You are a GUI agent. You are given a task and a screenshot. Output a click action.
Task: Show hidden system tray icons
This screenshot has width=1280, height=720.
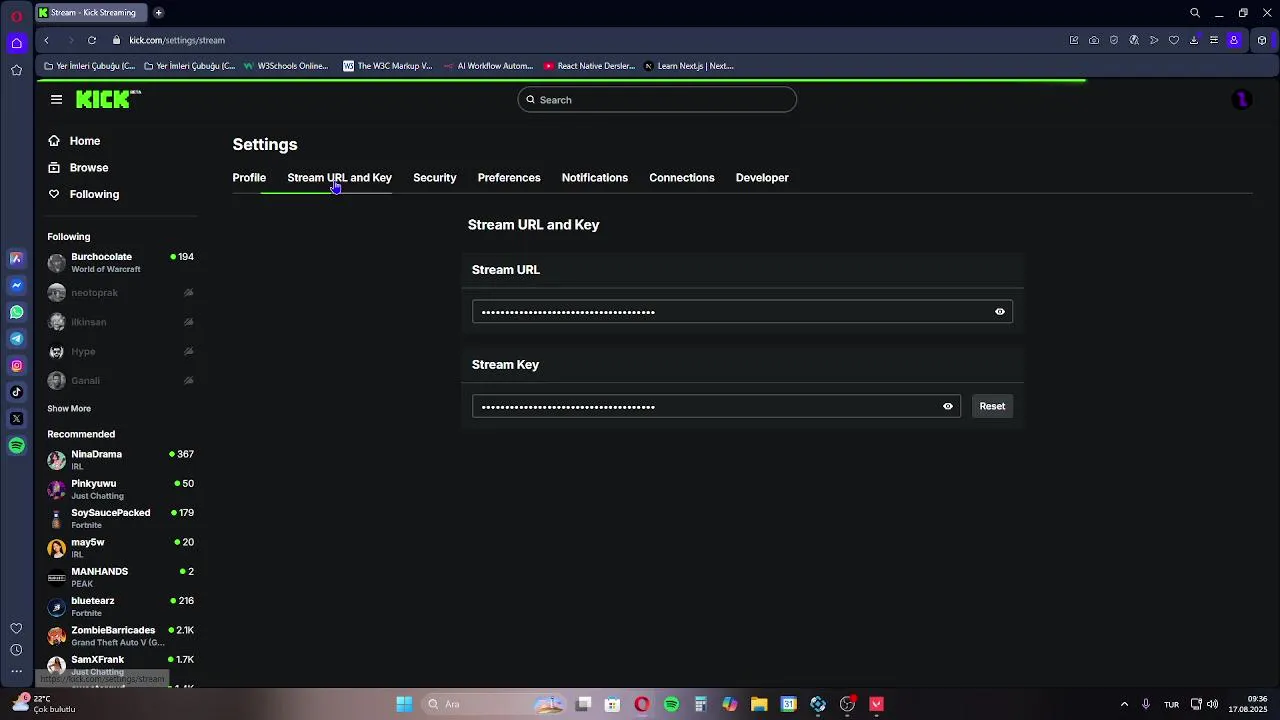1124,704
